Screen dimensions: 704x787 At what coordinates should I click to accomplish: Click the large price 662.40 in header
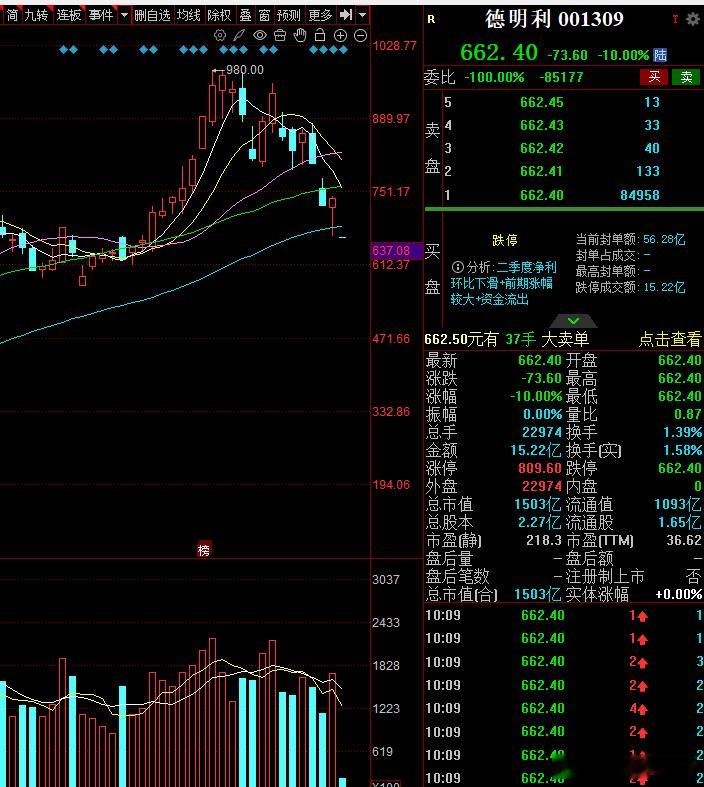coord(499,53)
